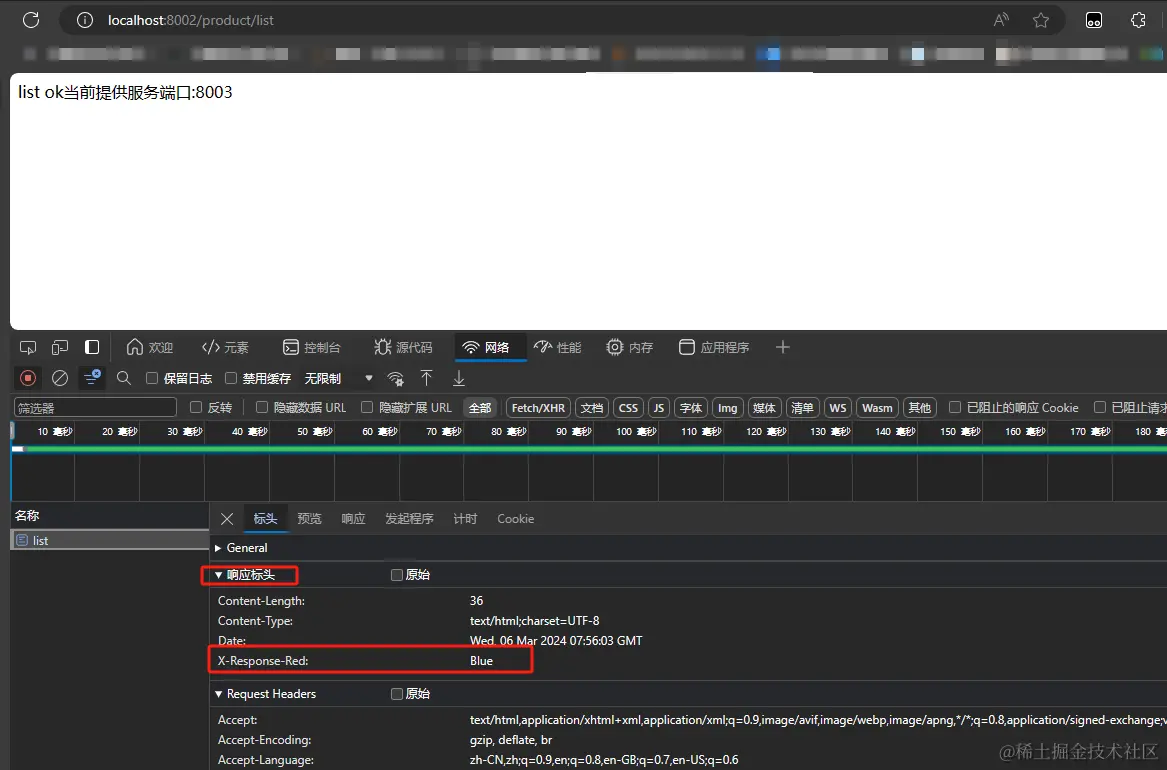Filter requests by 文档 documents
The height and width of the screenshot is (770, 1167).
[x=592, y=408]
